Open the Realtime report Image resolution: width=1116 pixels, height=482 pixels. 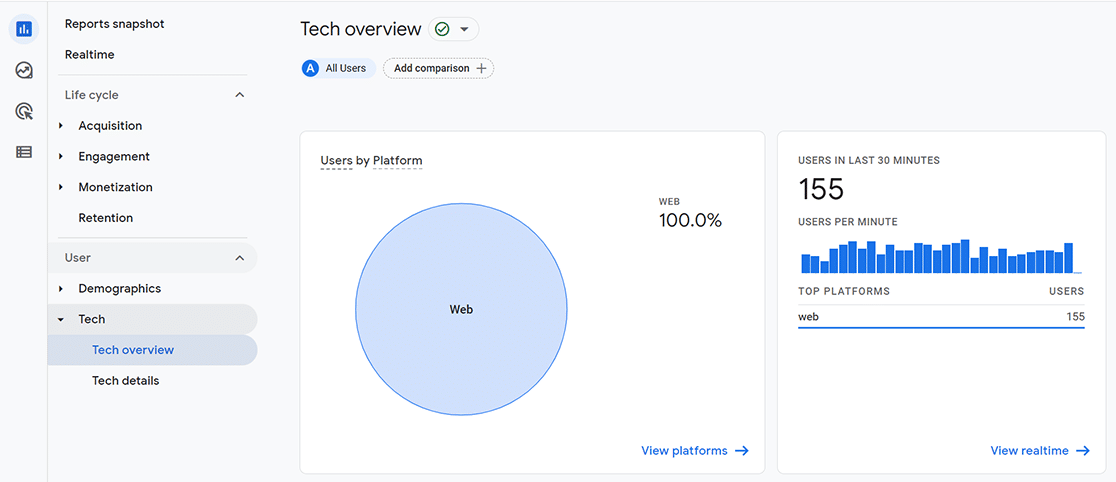[x=89, y=55]
